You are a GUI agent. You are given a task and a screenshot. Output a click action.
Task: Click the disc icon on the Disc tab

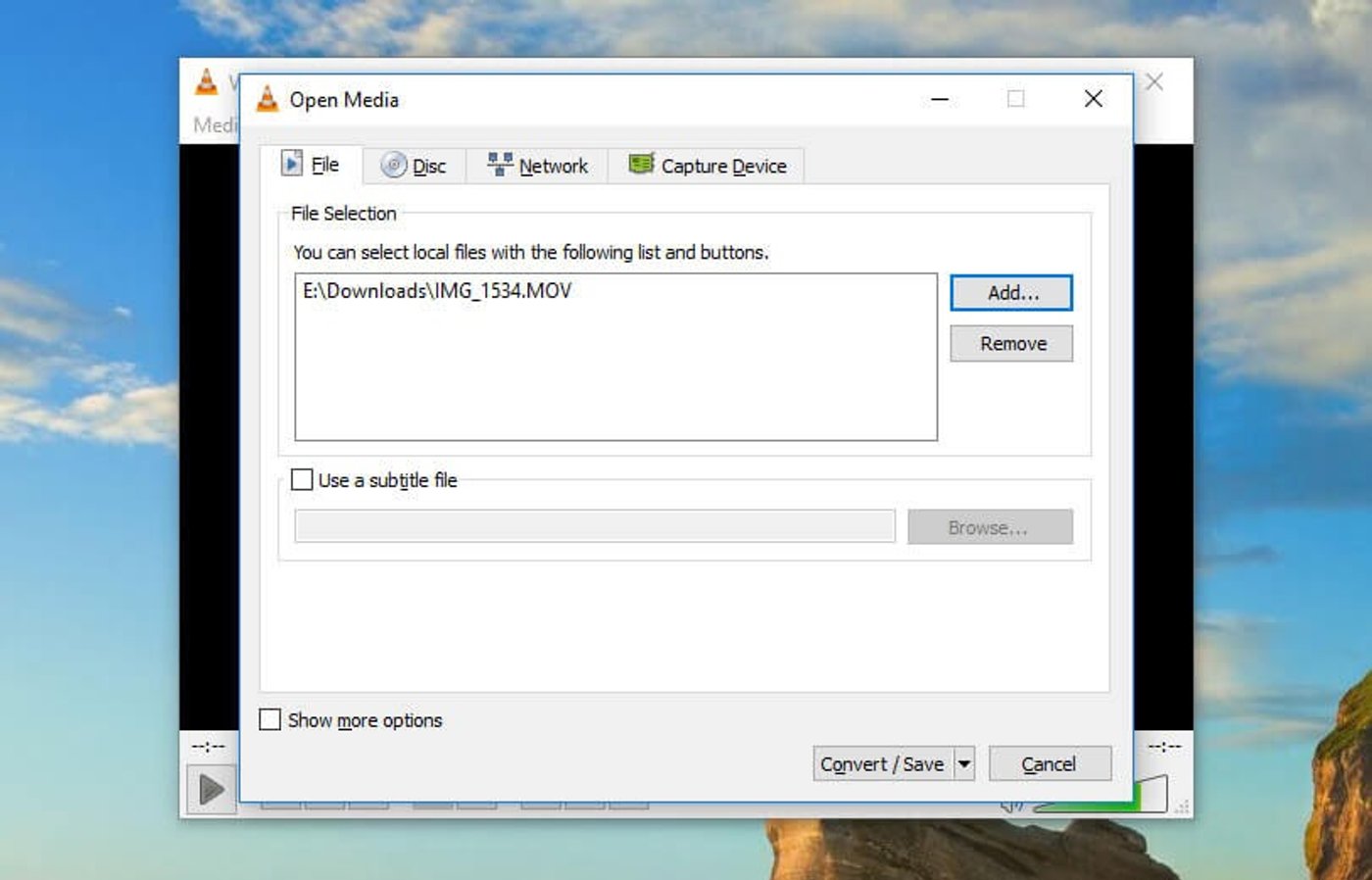point(395,165)
